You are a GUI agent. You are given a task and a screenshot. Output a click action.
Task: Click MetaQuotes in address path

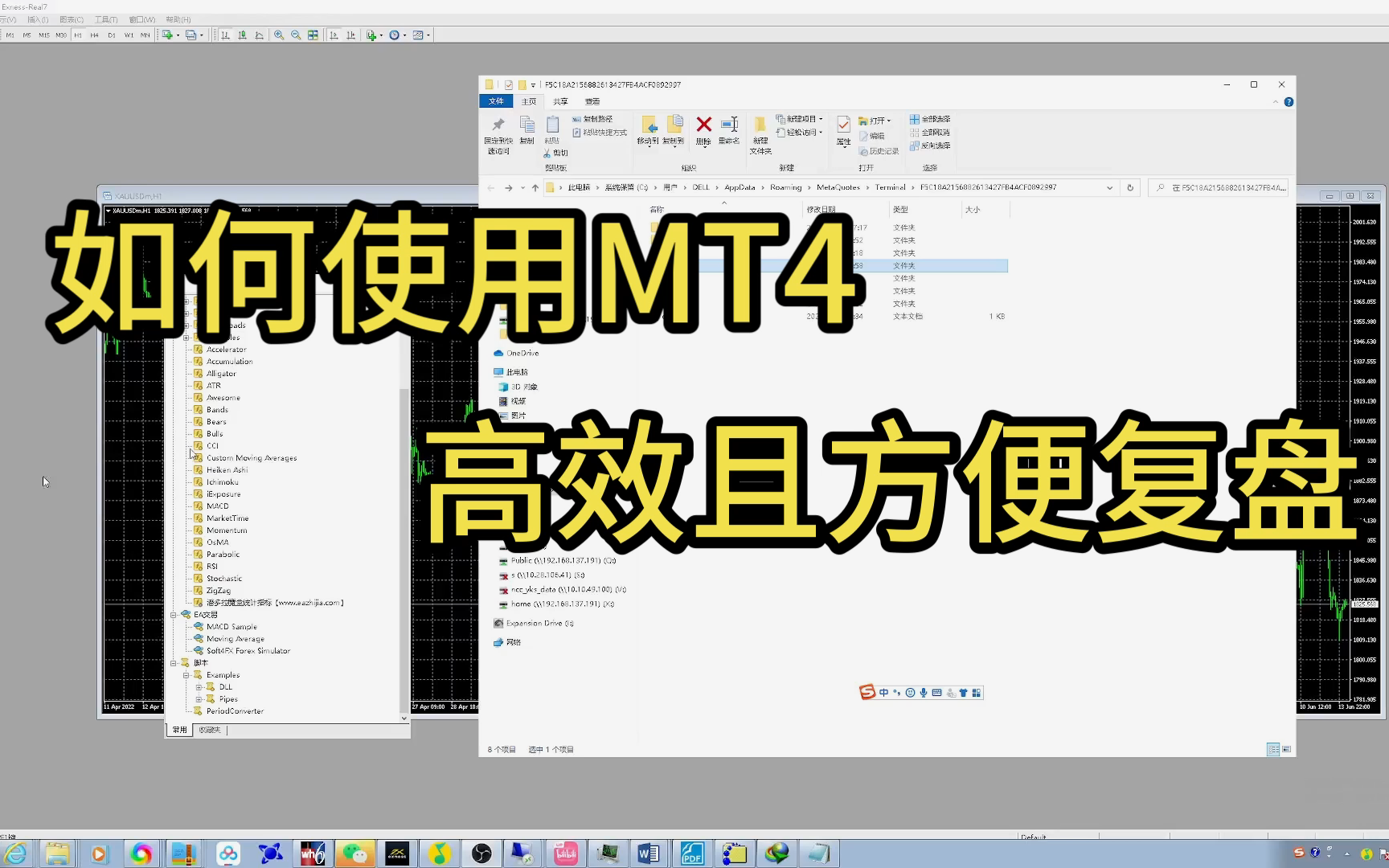[838, 187]
